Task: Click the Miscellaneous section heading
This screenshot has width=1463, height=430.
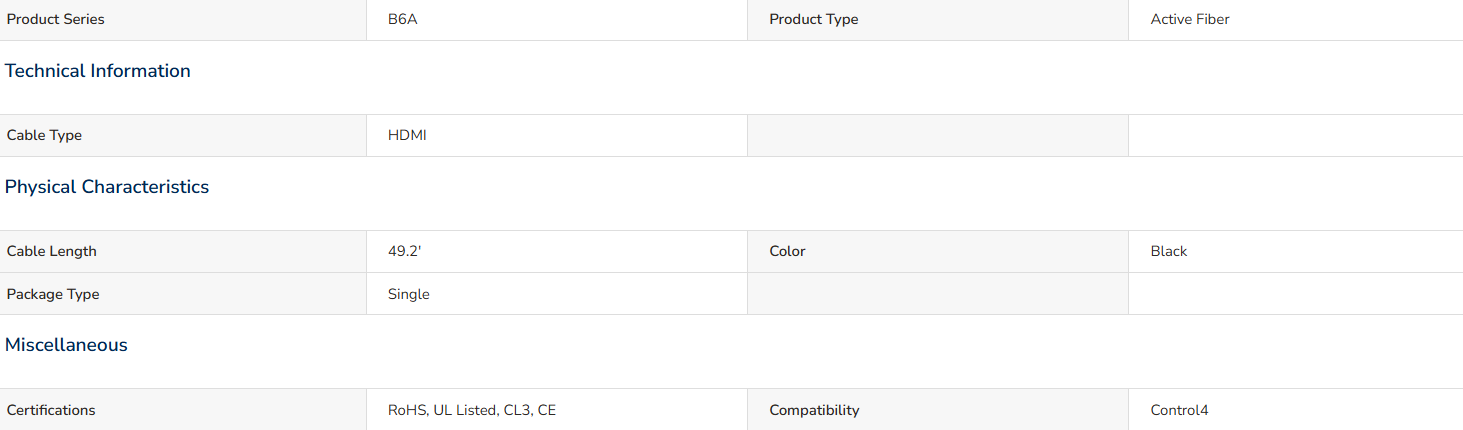Action: pos(66,345)
